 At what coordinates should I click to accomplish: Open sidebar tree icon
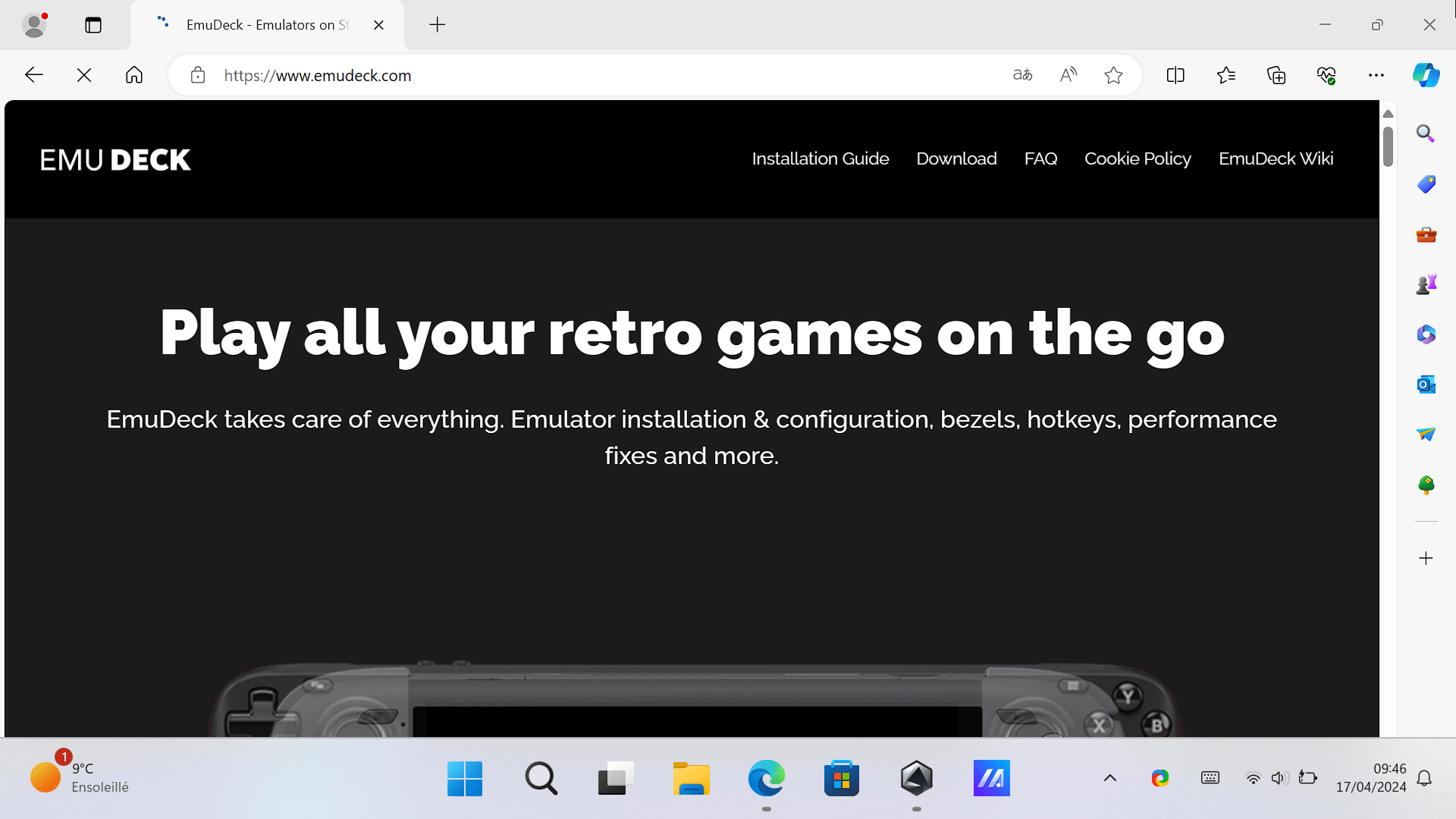pos(1426,485)
